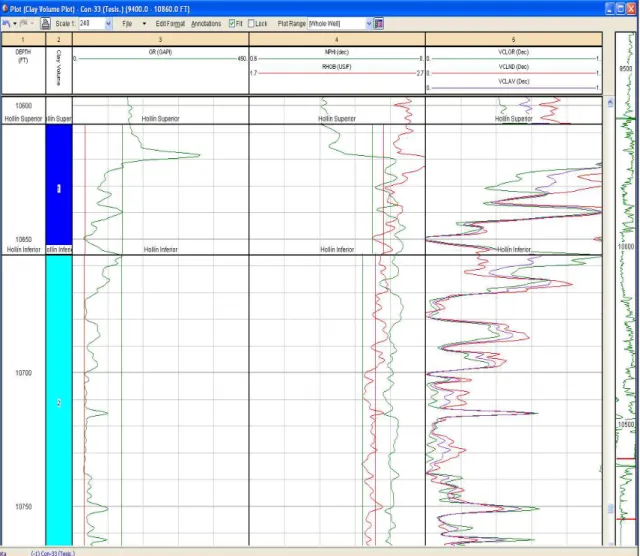
Task: Click the VCLND (Dec) curve header
Action: 513,67
